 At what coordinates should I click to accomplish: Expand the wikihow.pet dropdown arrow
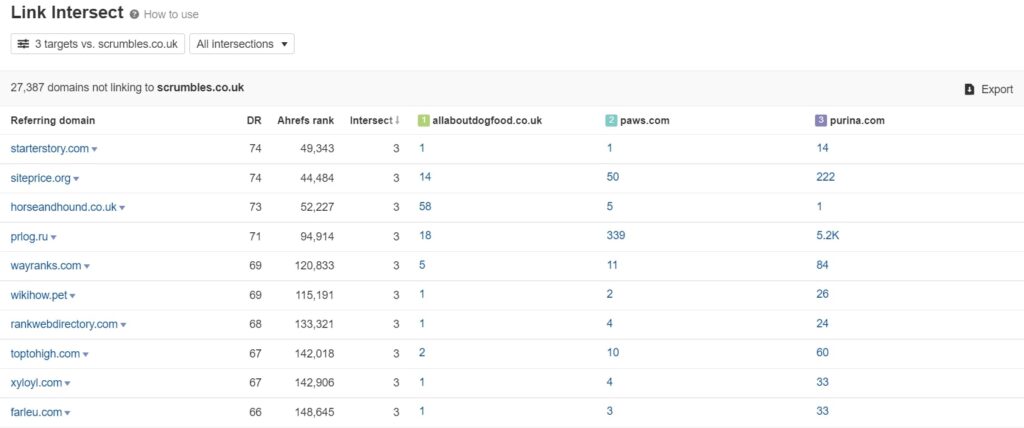pos(72,296)
